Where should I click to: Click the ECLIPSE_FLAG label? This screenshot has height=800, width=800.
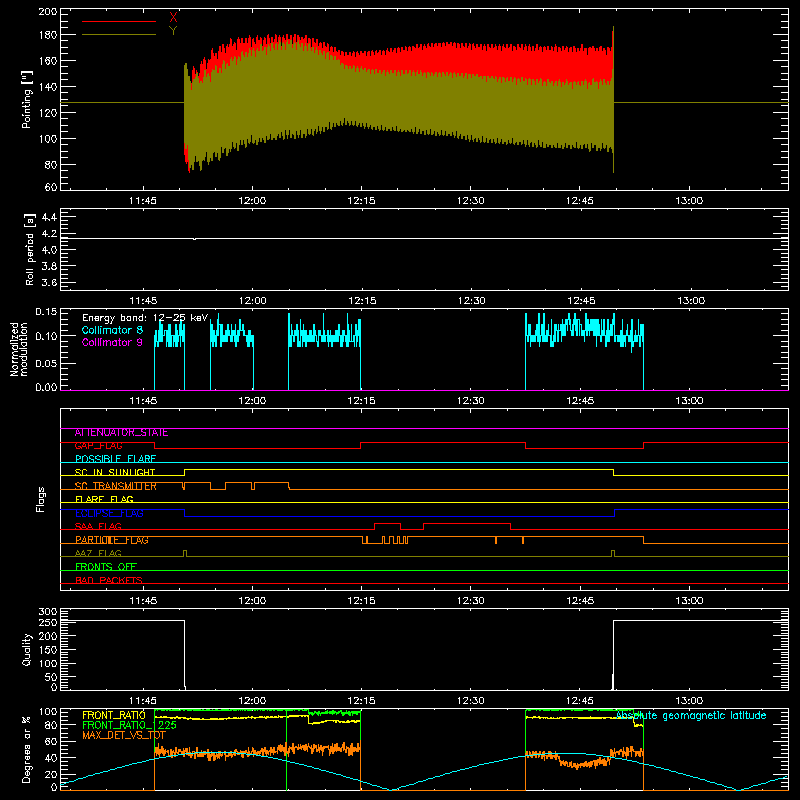pyautogui.click(x=109, y=513)
